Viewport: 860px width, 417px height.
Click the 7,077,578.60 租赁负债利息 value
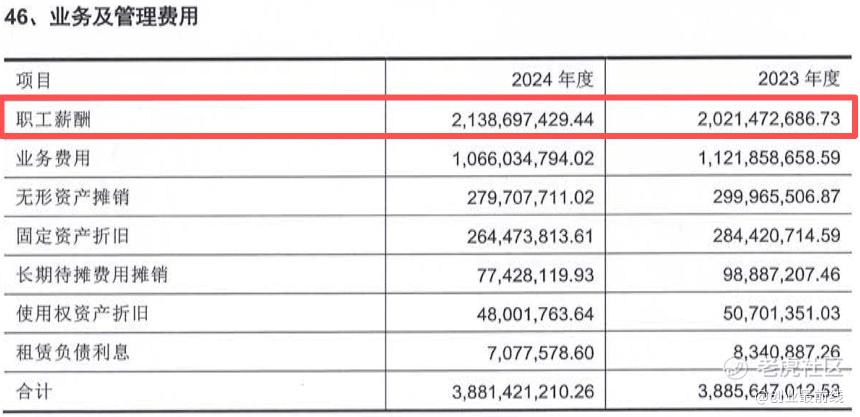point(540,352)
